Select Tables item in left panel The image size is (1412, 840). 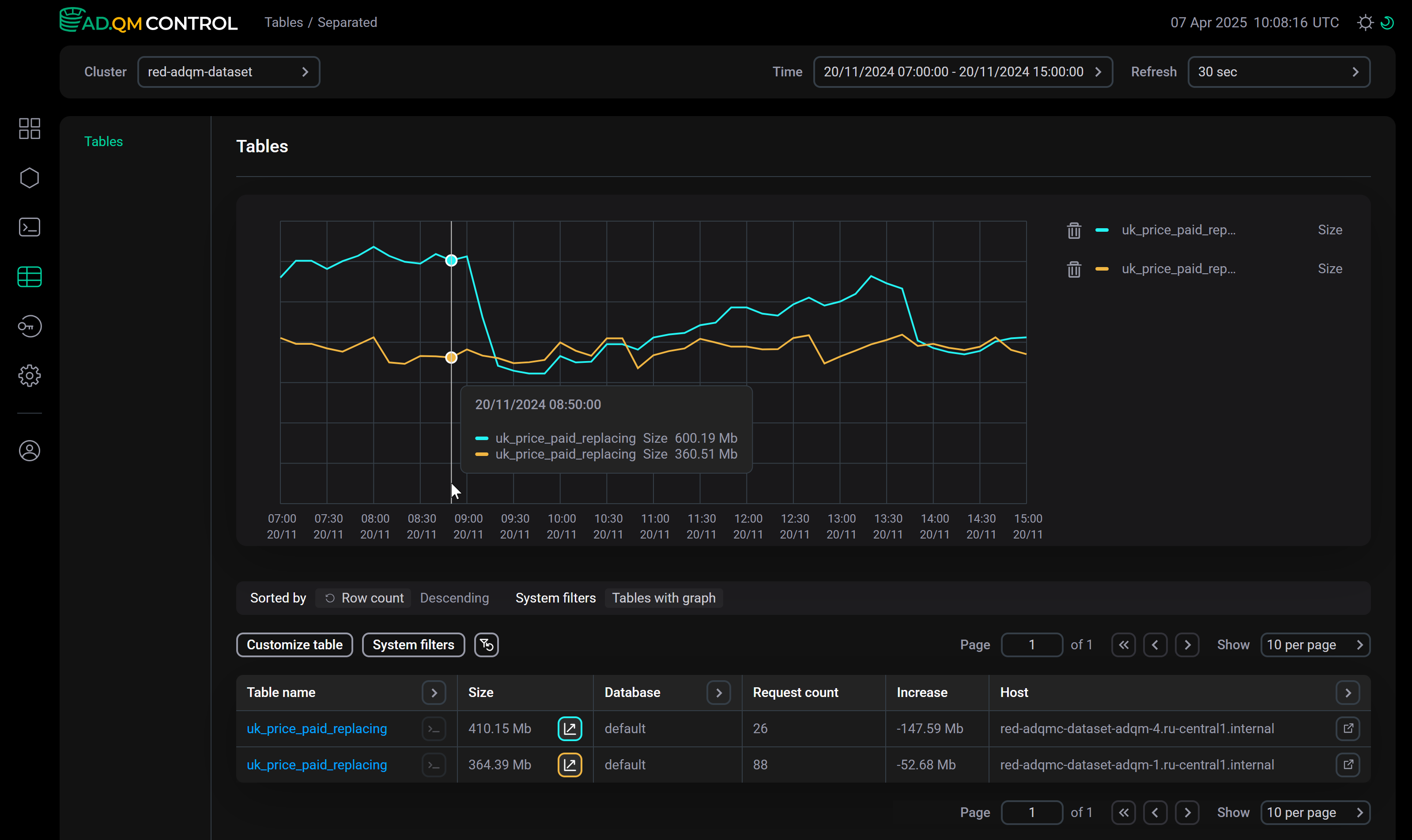[x=104, y=142]
